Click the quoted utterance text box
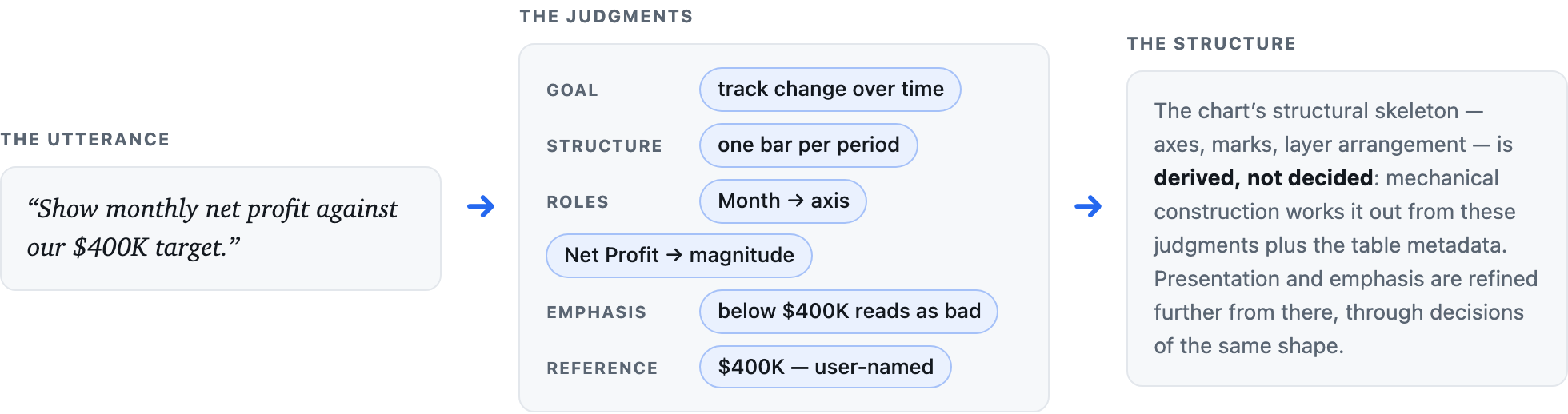Viewport: 1568px width, 414px height. click(x=221, y=229)
